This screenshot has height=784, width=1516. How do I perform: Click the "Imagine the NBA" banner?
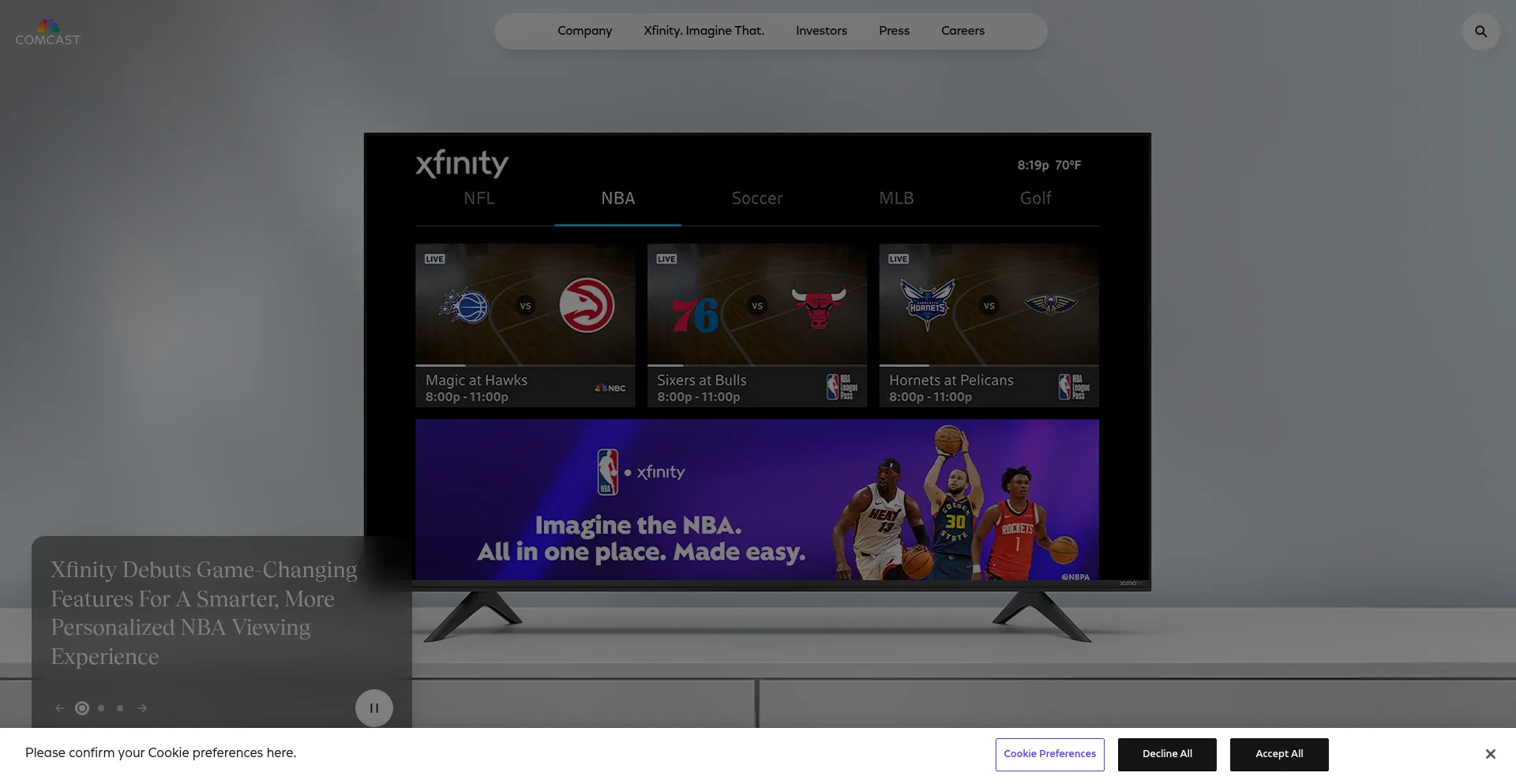[757, 500]
